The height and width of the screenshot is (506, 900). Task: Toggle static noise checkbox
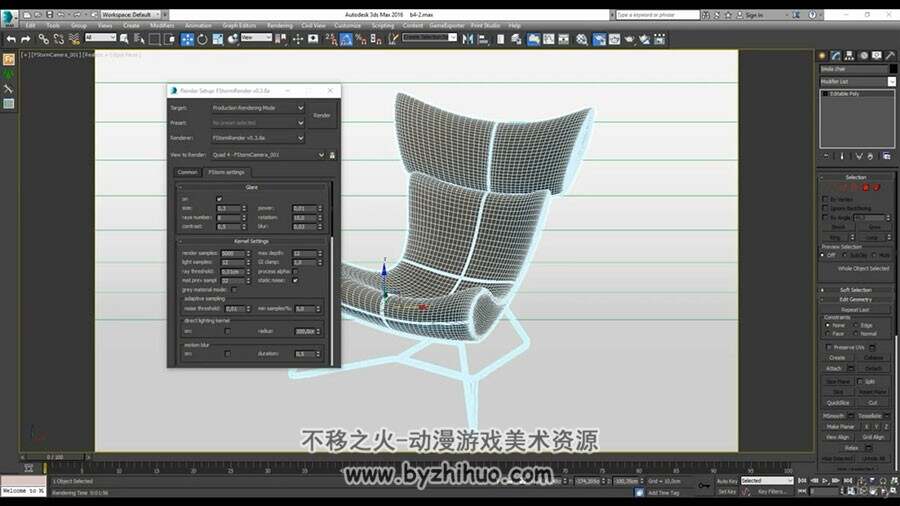pos(295,281)
